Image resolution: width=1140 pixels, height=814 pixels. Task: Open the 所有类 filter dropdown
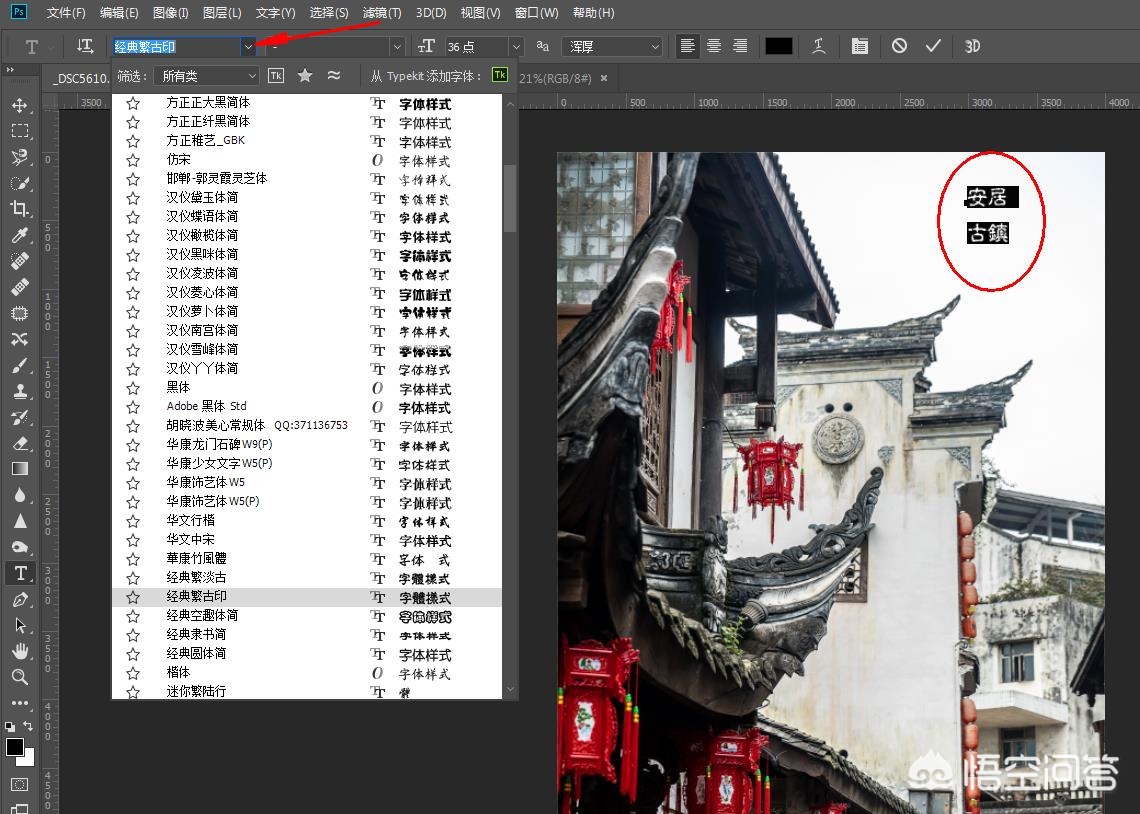pos(210,76)
